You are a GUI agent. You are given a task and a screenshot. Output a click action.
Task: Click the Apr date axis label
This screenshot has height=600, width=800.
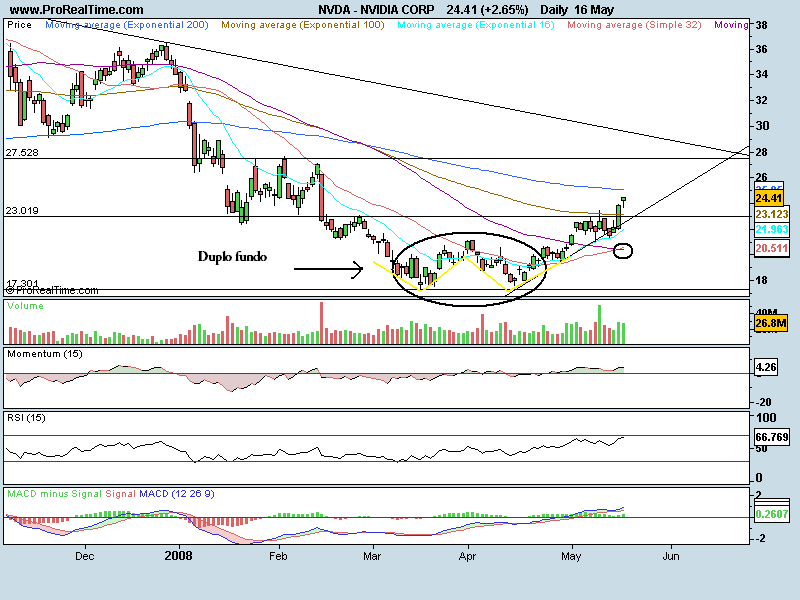pos(467,556)
